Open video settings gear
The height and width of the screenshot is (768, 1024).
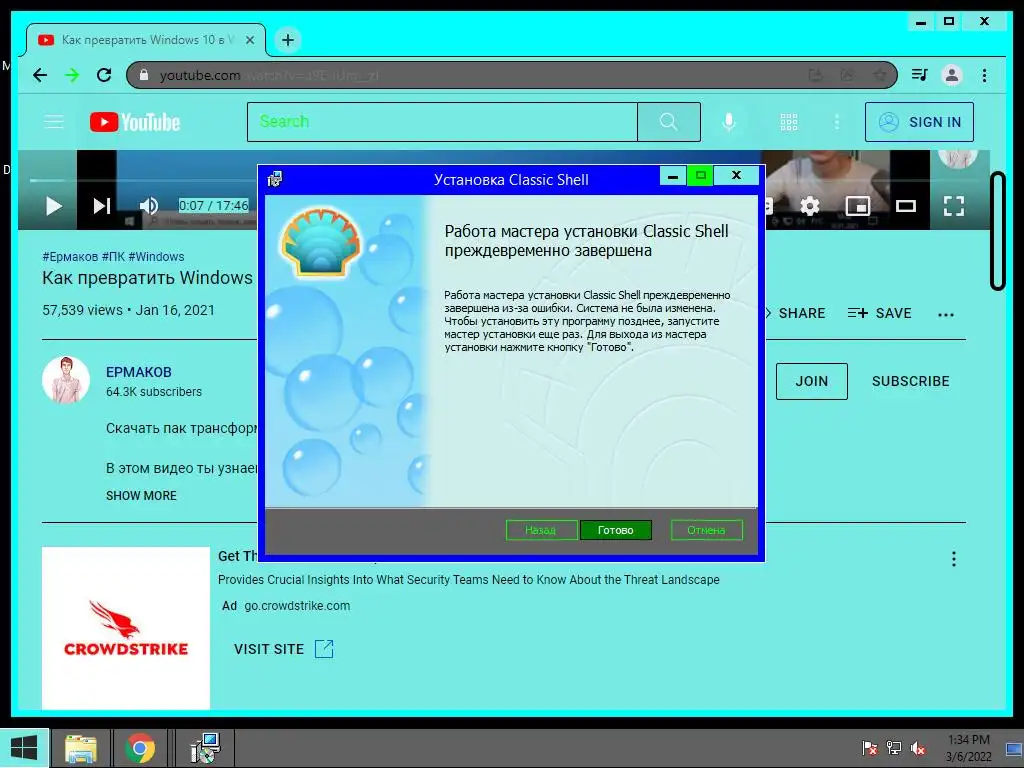click(810, 206)
